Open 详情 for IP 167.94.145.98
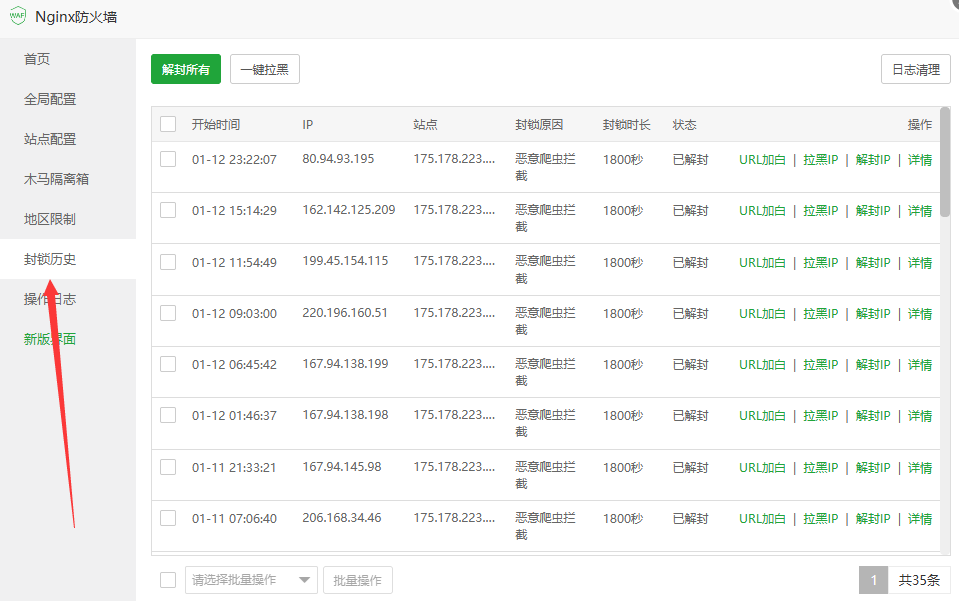This screenshot has width=959, height=601. 920,468
